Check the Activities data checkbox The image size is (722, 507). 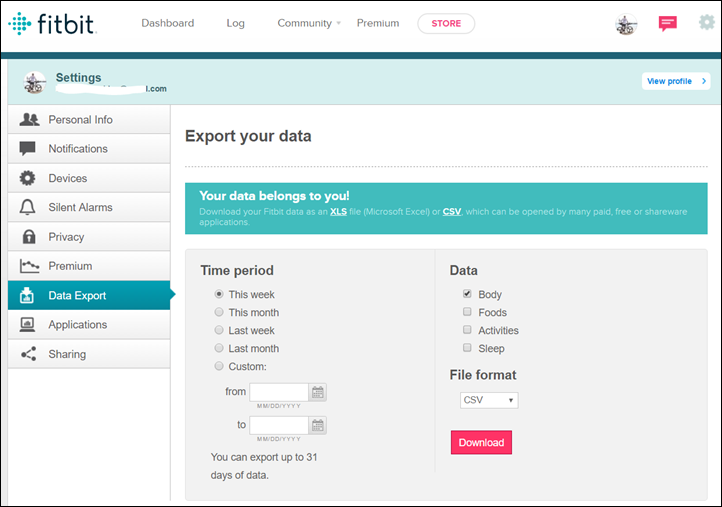pos(467,331)
